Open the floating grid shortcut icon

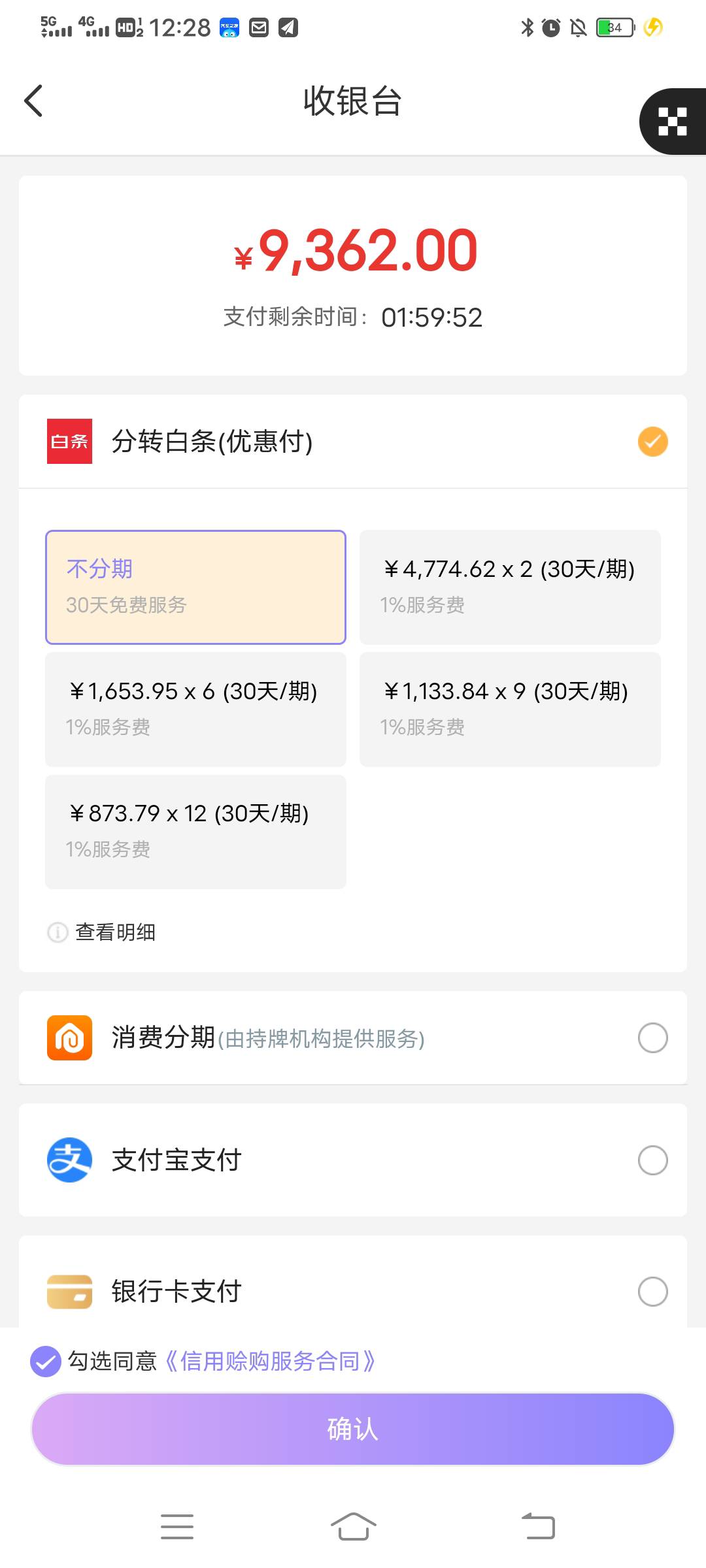[673, 122]
